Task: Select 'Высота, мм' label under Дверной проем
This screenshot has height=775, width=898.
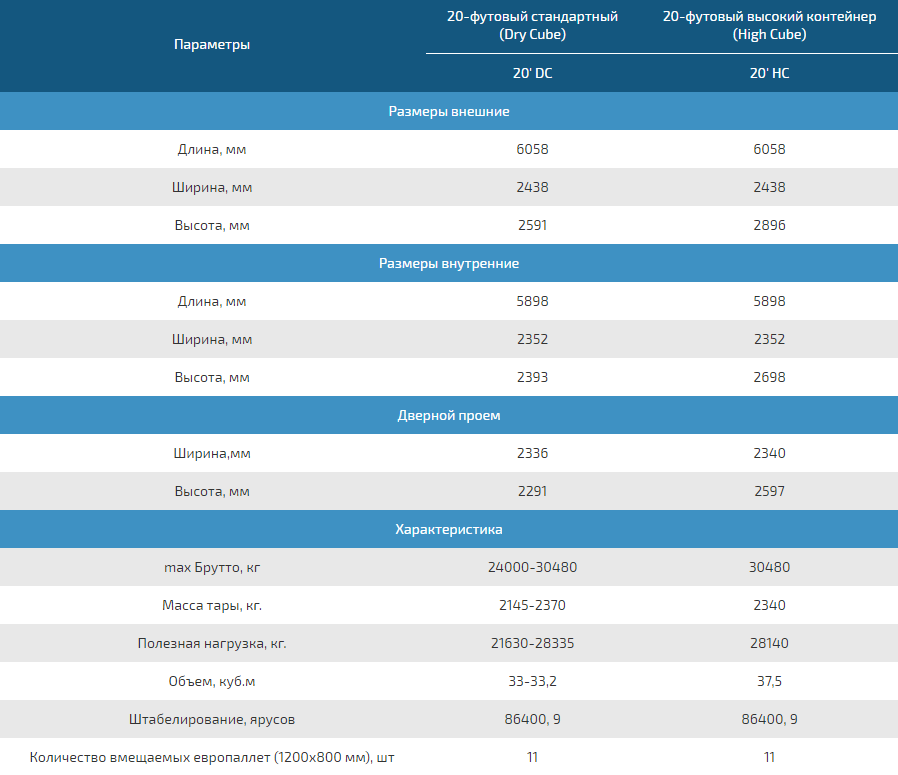Action: pyautogui.click(x=212, y=491)
